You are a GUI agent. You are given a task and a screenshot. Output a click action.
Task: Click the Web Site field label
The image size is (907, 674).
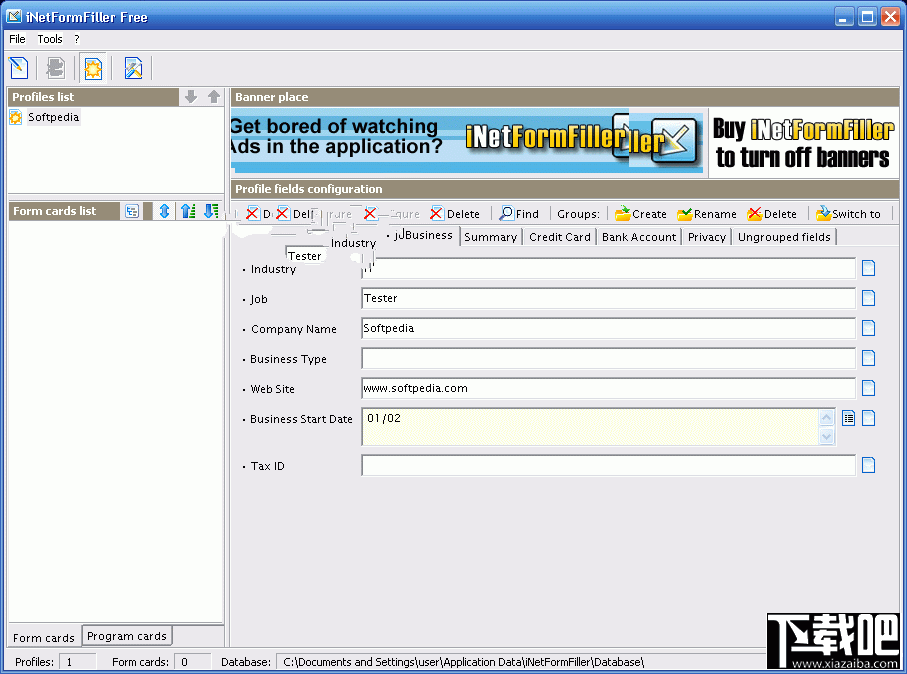tap(272, 389)
